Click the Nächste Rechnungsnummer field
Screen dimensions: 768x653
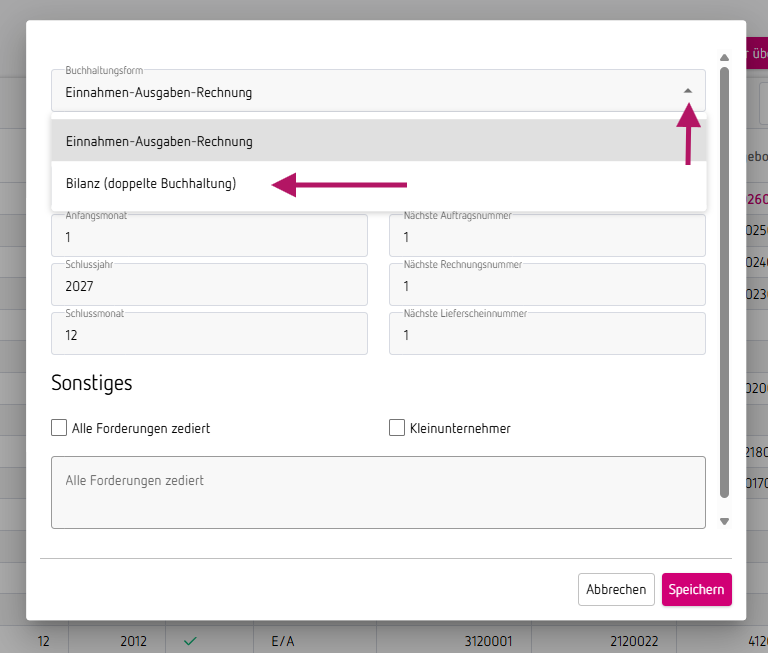tap(547, 286)
